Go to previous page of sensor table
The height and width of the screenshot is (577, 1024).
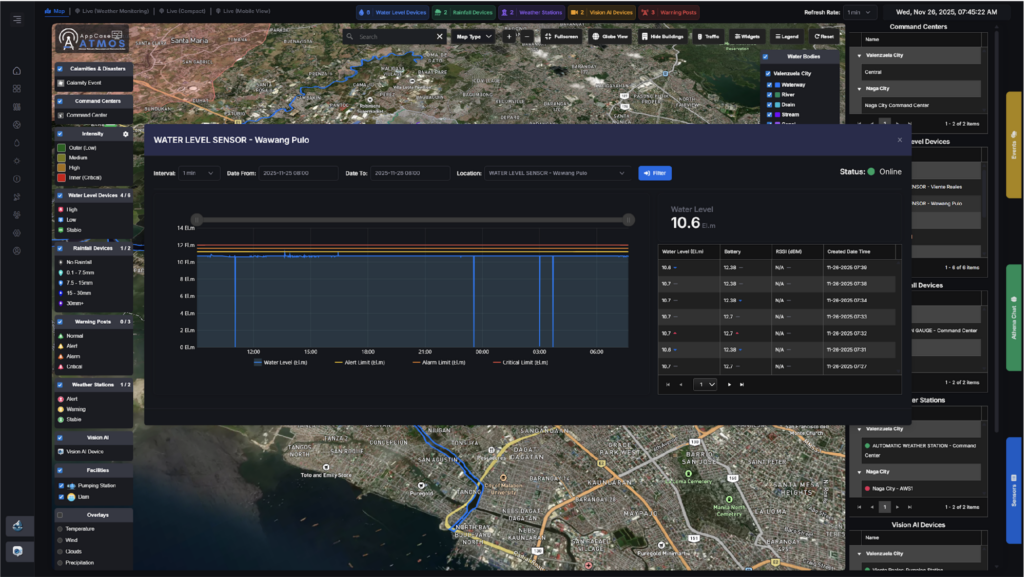[680, 384]
